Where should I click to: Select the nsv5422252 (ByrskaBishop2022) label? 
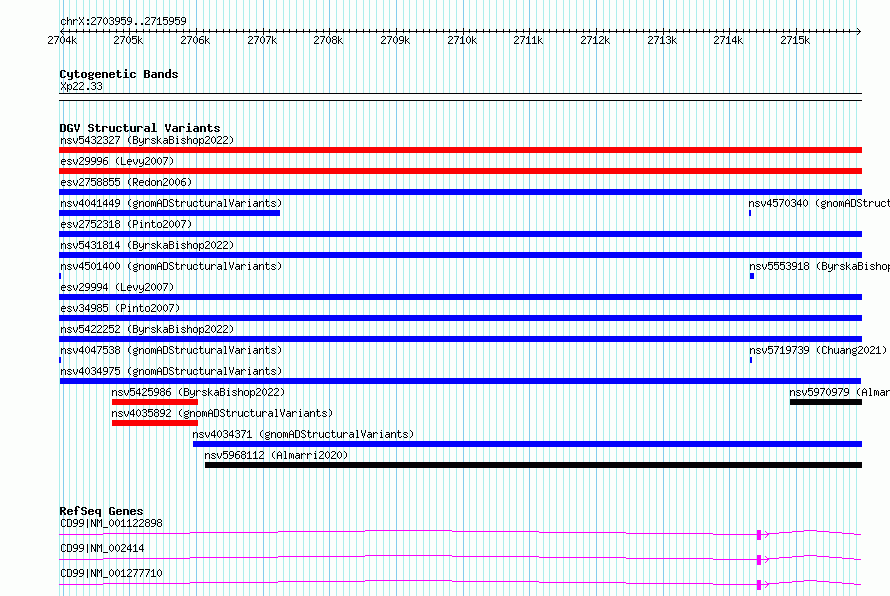click(147, 329)
